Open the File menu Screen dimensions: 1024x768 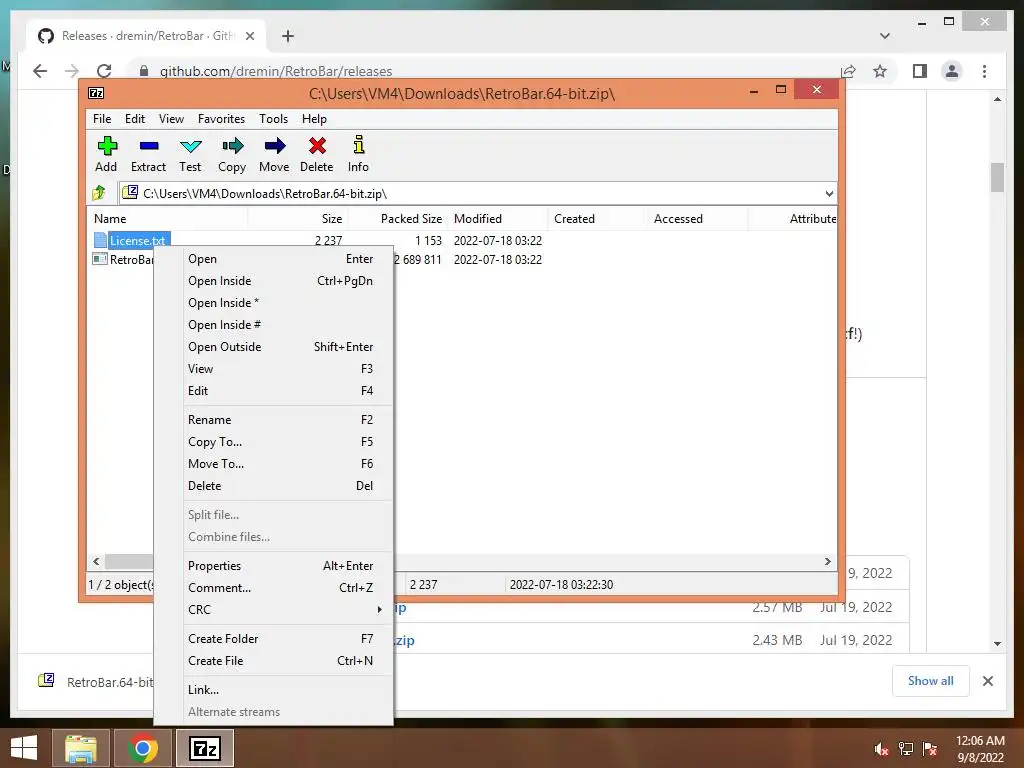(102, 119)
